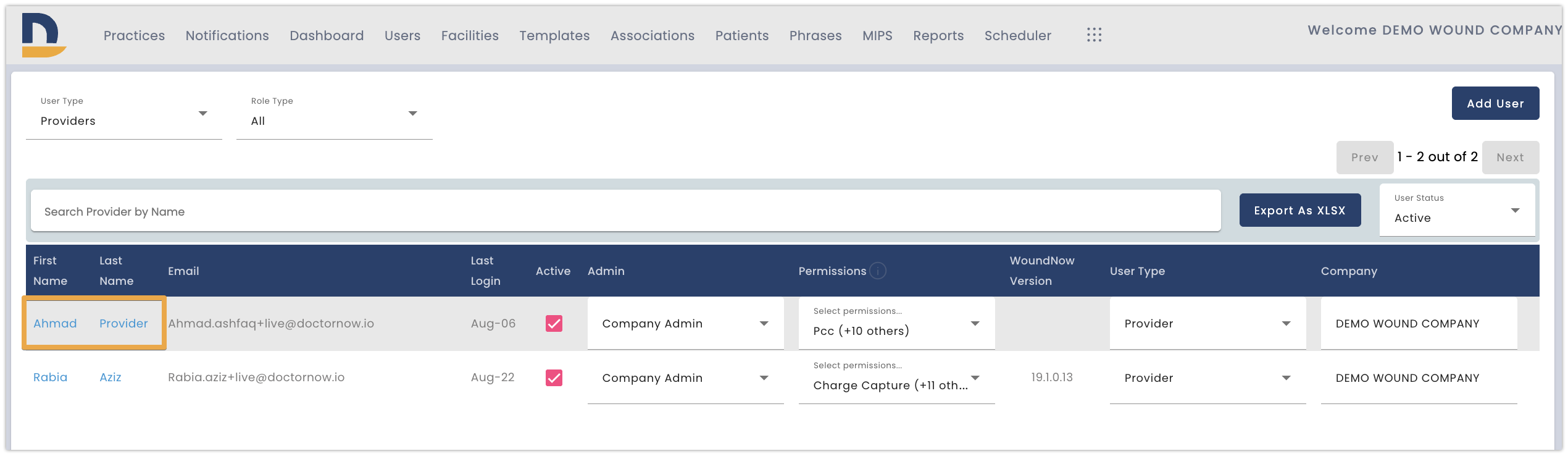
Task: Open Charge Capture permissions dropdown
Action: pos(896,378)
